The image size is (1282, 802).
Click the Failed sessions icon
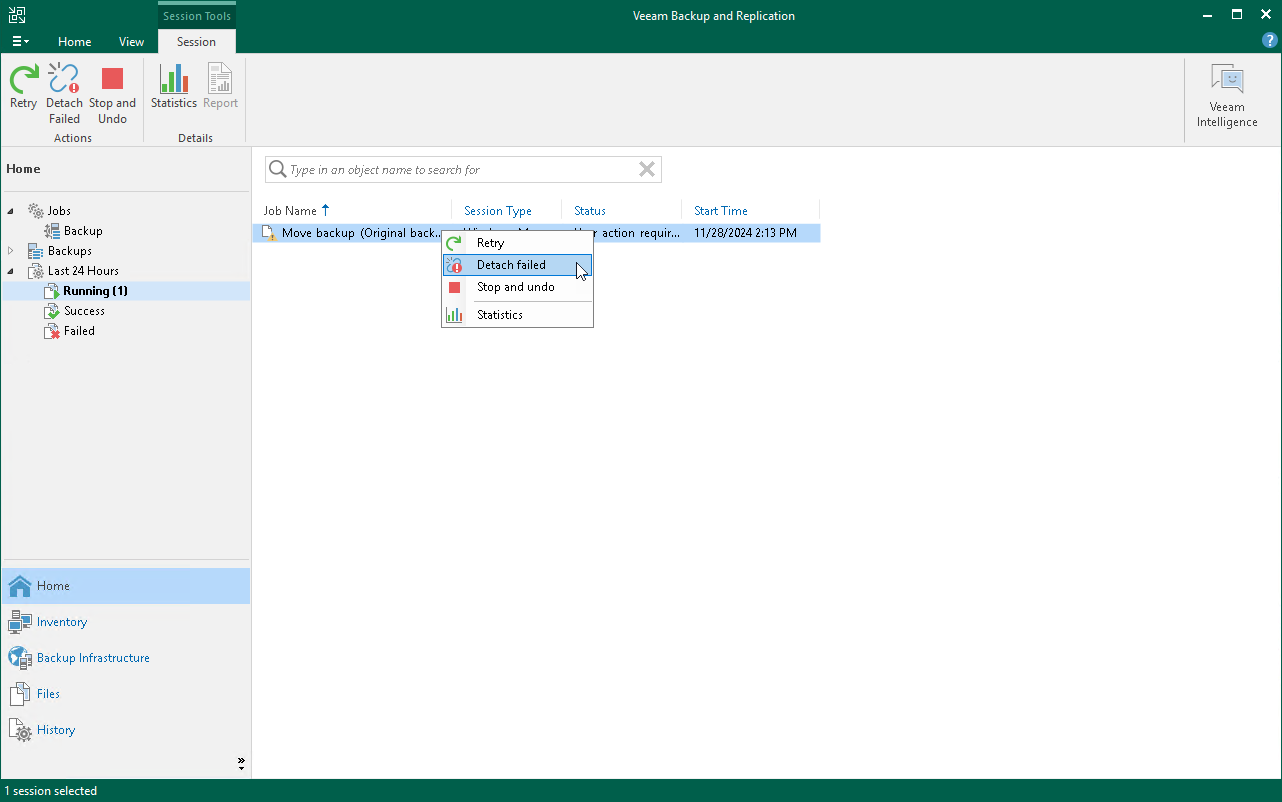point(52,331)
